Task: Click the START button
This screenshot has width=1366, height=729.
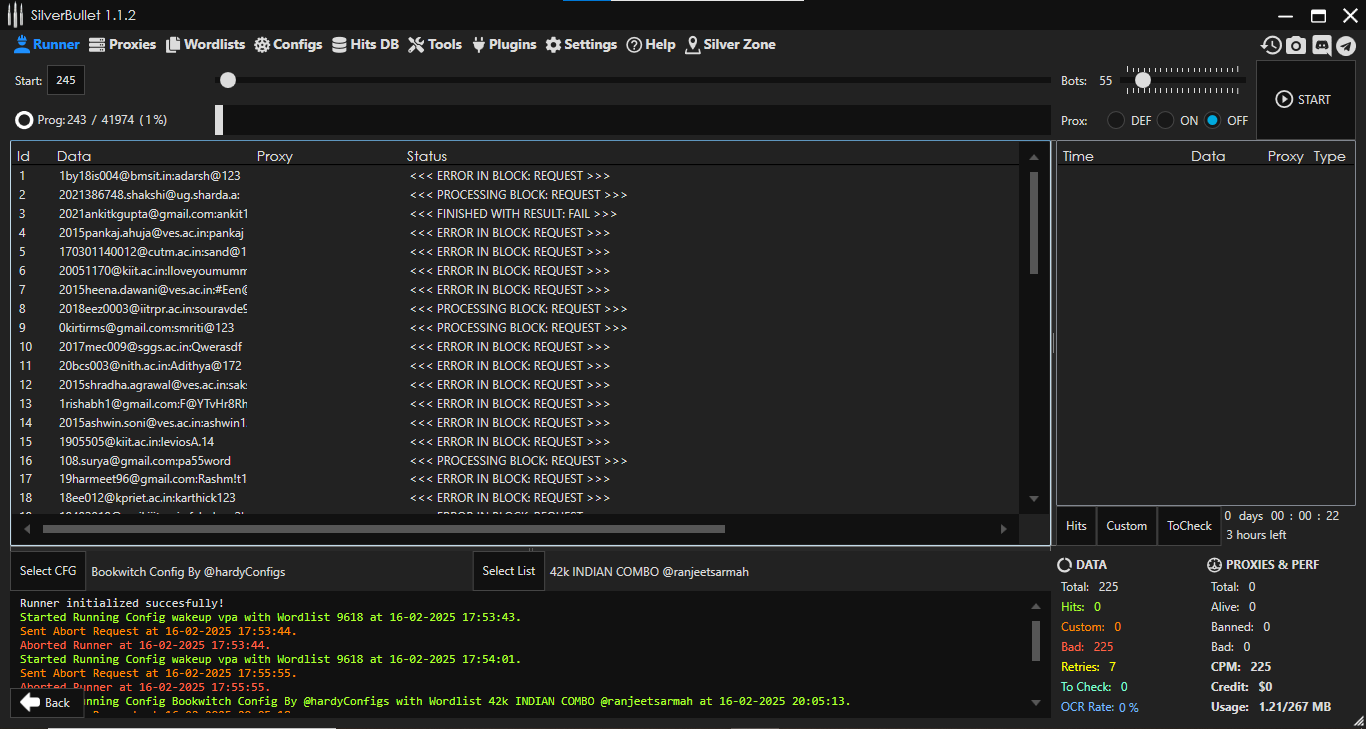Action: click(1304, 100)
